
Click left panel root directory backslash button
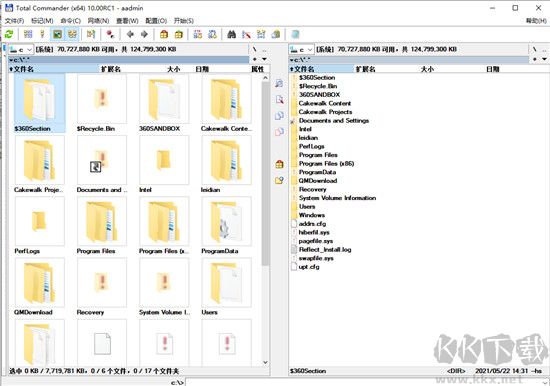click(x=254, y=49)
